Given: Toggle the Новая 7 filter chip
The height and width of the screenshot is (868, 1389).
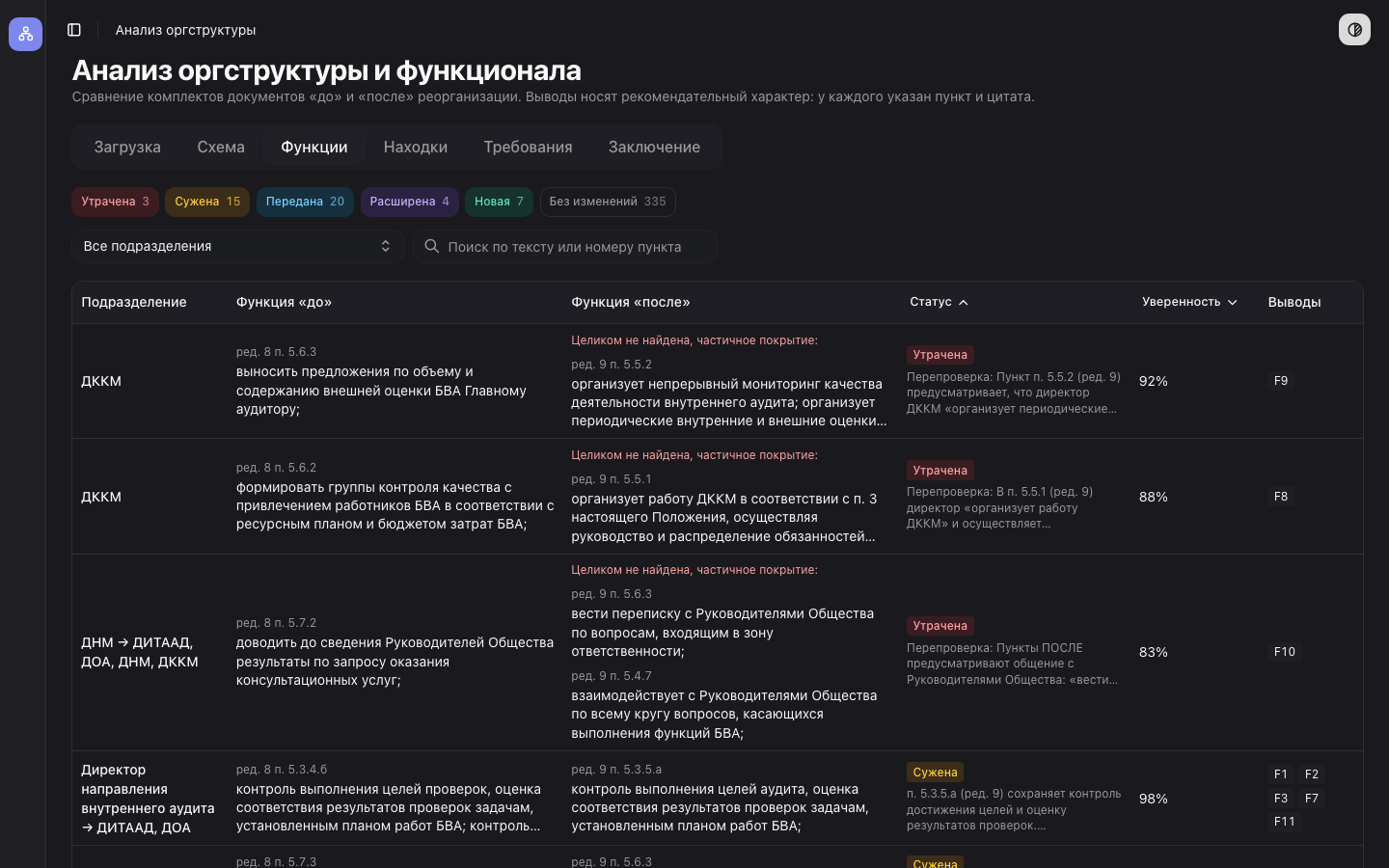Looking at the screenshot, I should point(499,202).
